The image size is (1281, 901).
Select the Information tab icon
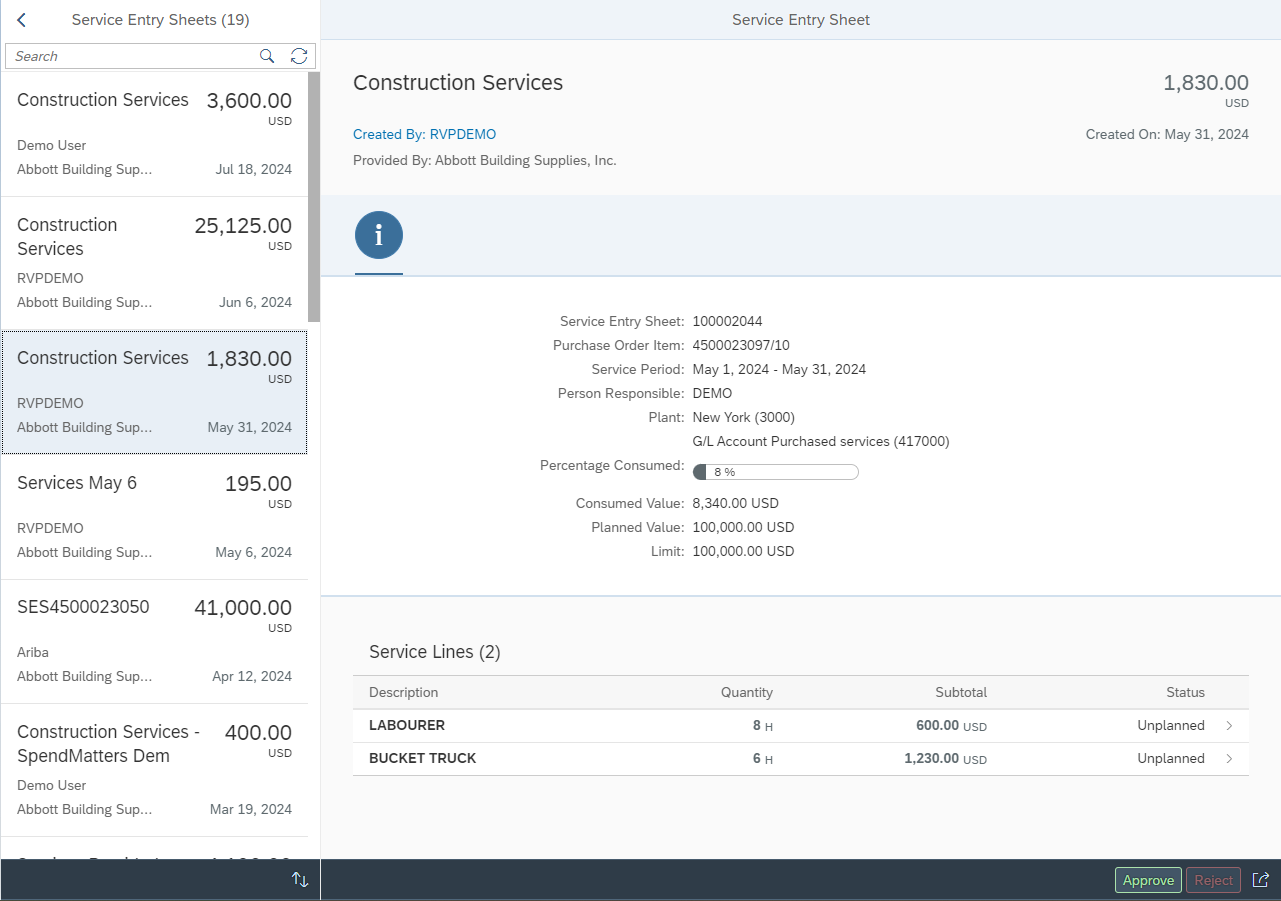378,236
